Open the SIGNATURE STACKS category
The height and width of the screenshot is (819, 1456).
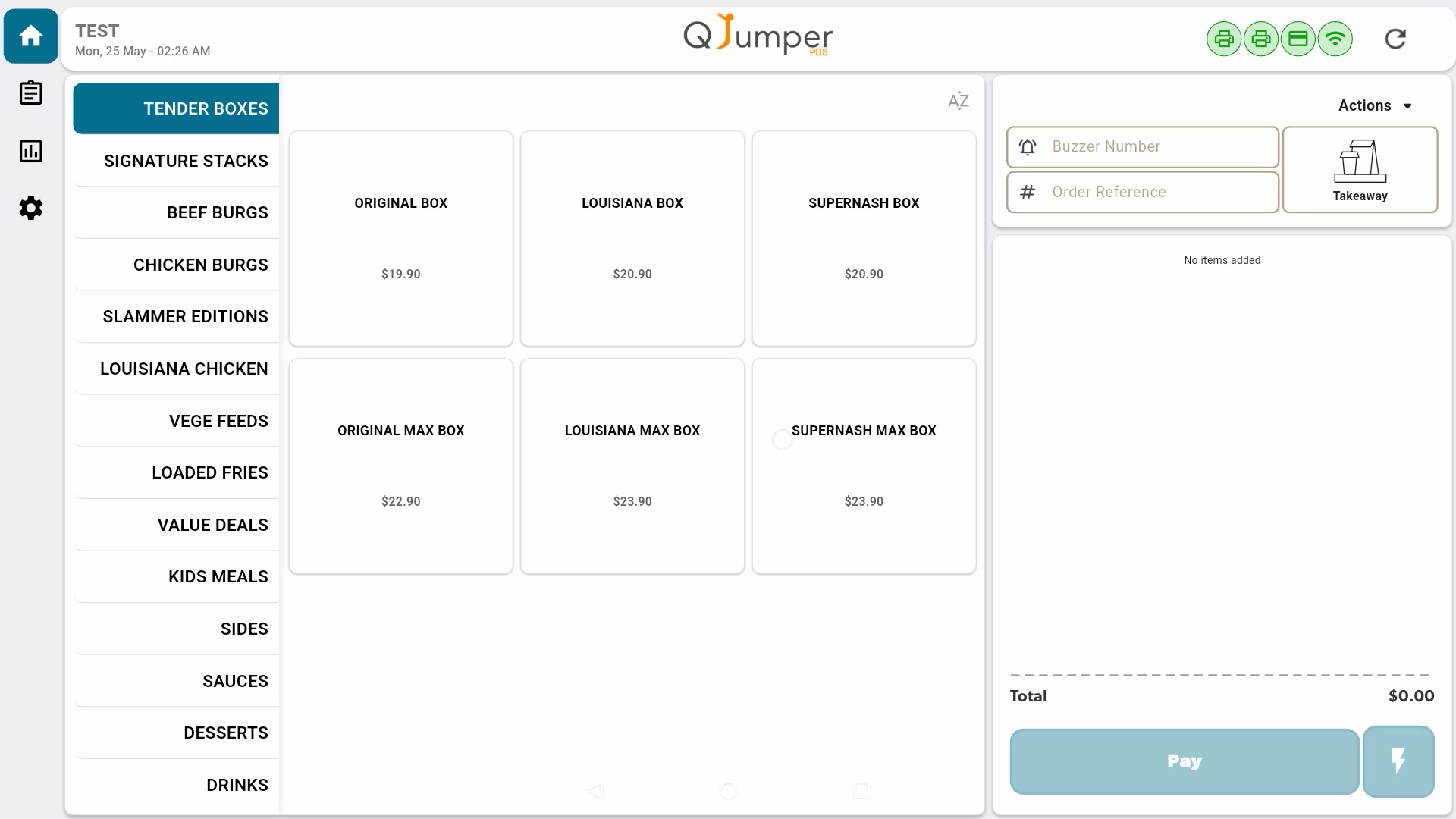(176, 161)
